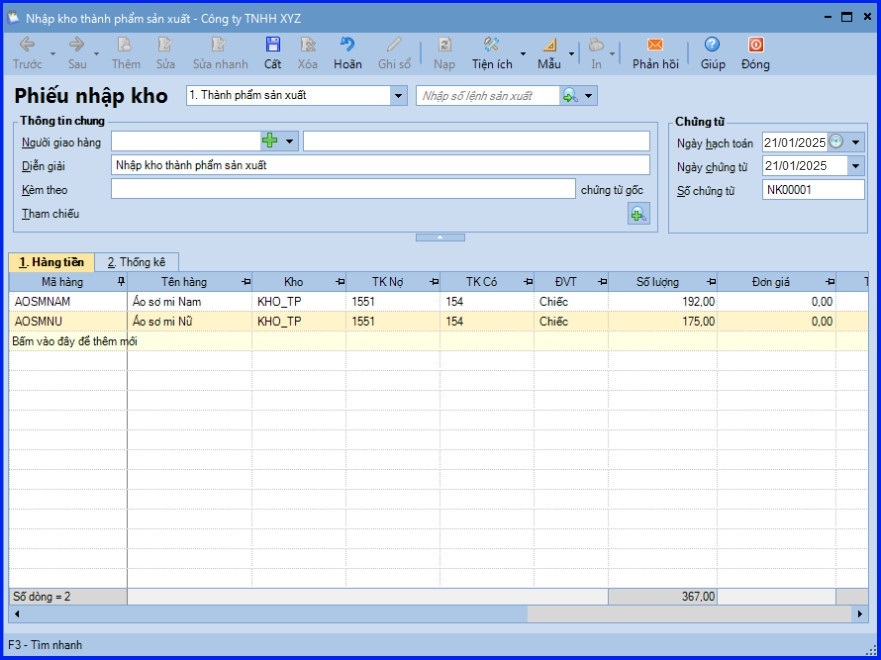The width and height of the screenshot is (881, 660).
Task: Toggle pin on Số lượng column header
Action: pos(711,283)
